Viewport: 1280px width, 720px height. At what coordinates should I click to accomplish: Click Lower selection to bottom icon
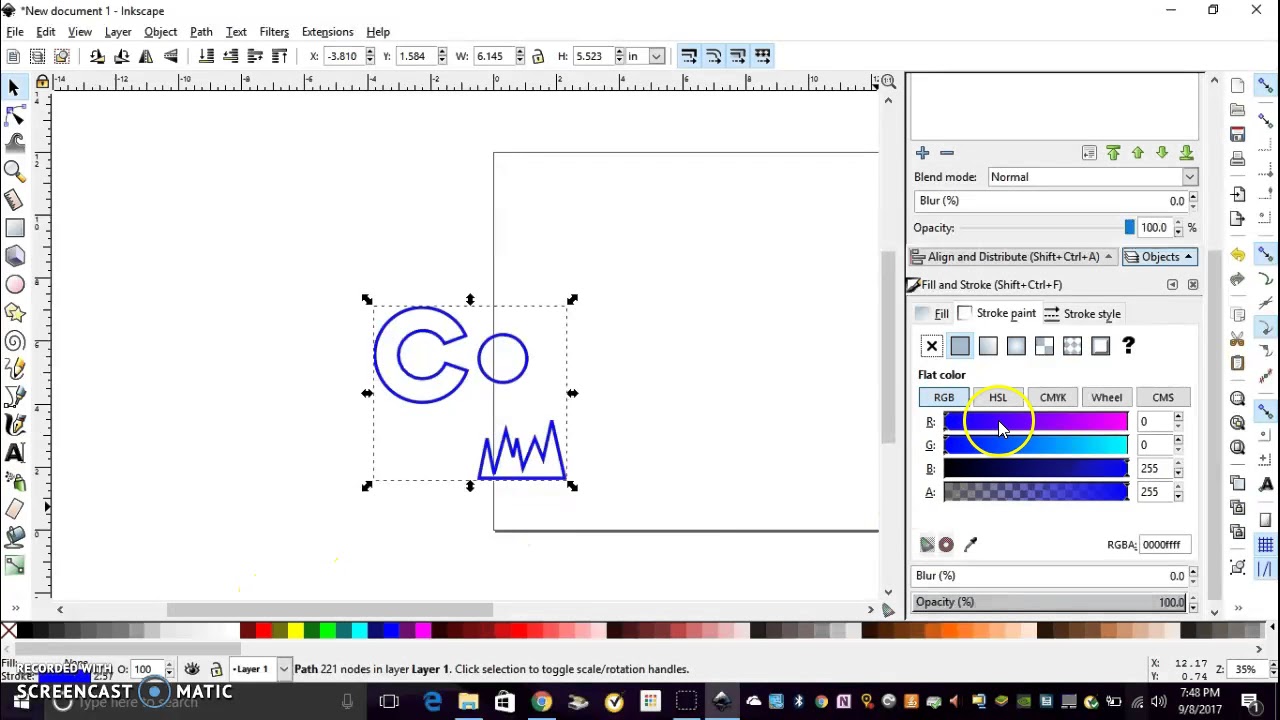click(206, 56)
